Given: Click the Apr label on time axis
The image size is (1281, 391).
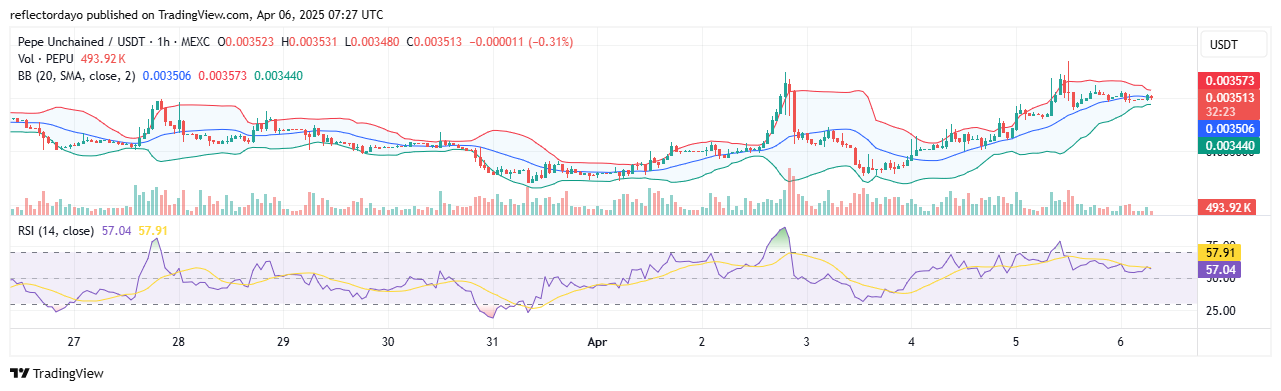Looking at the screenshot, I should pos(597,341).
